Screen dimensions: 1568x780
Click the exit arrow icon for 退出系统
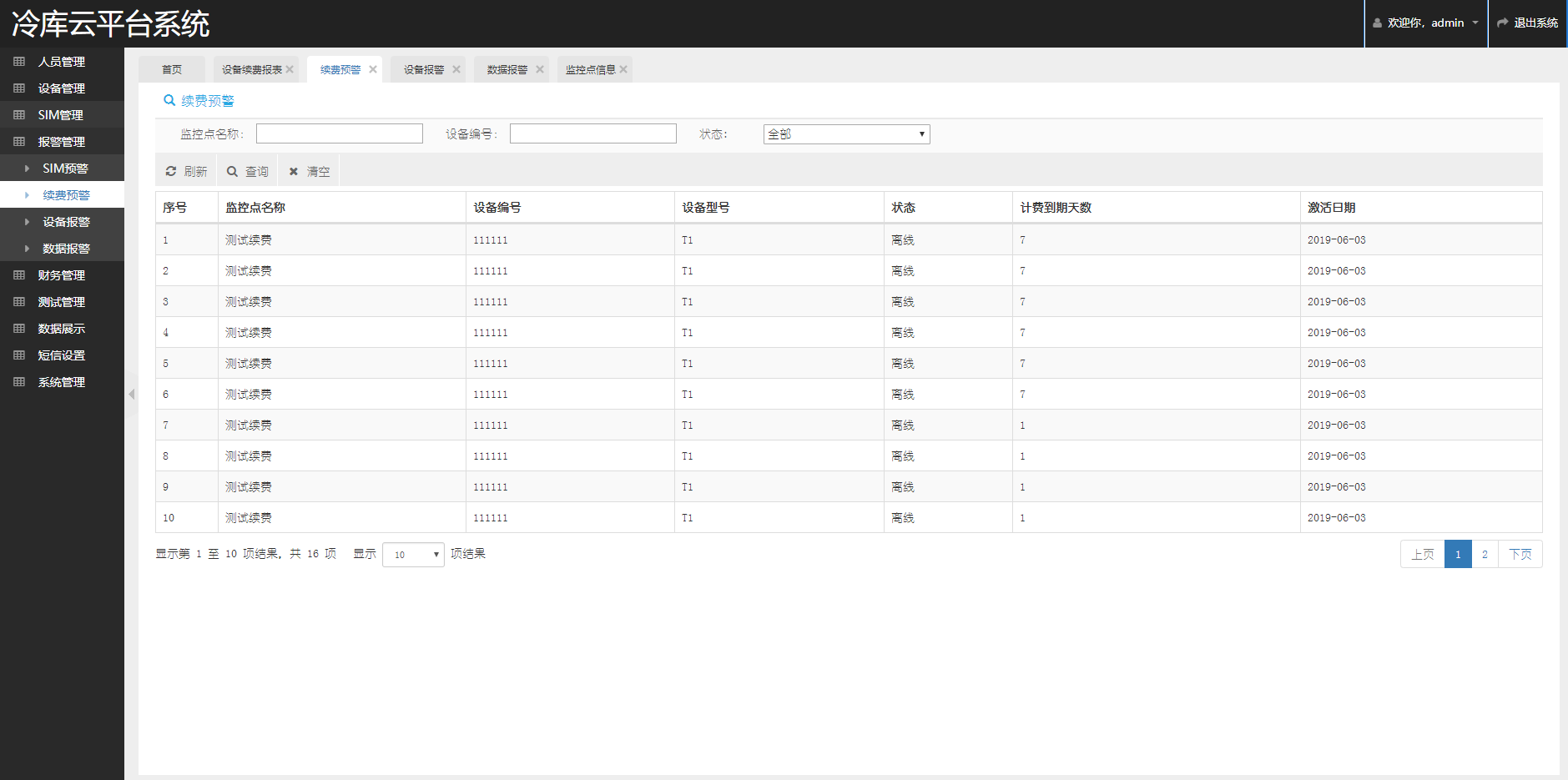1502,23
